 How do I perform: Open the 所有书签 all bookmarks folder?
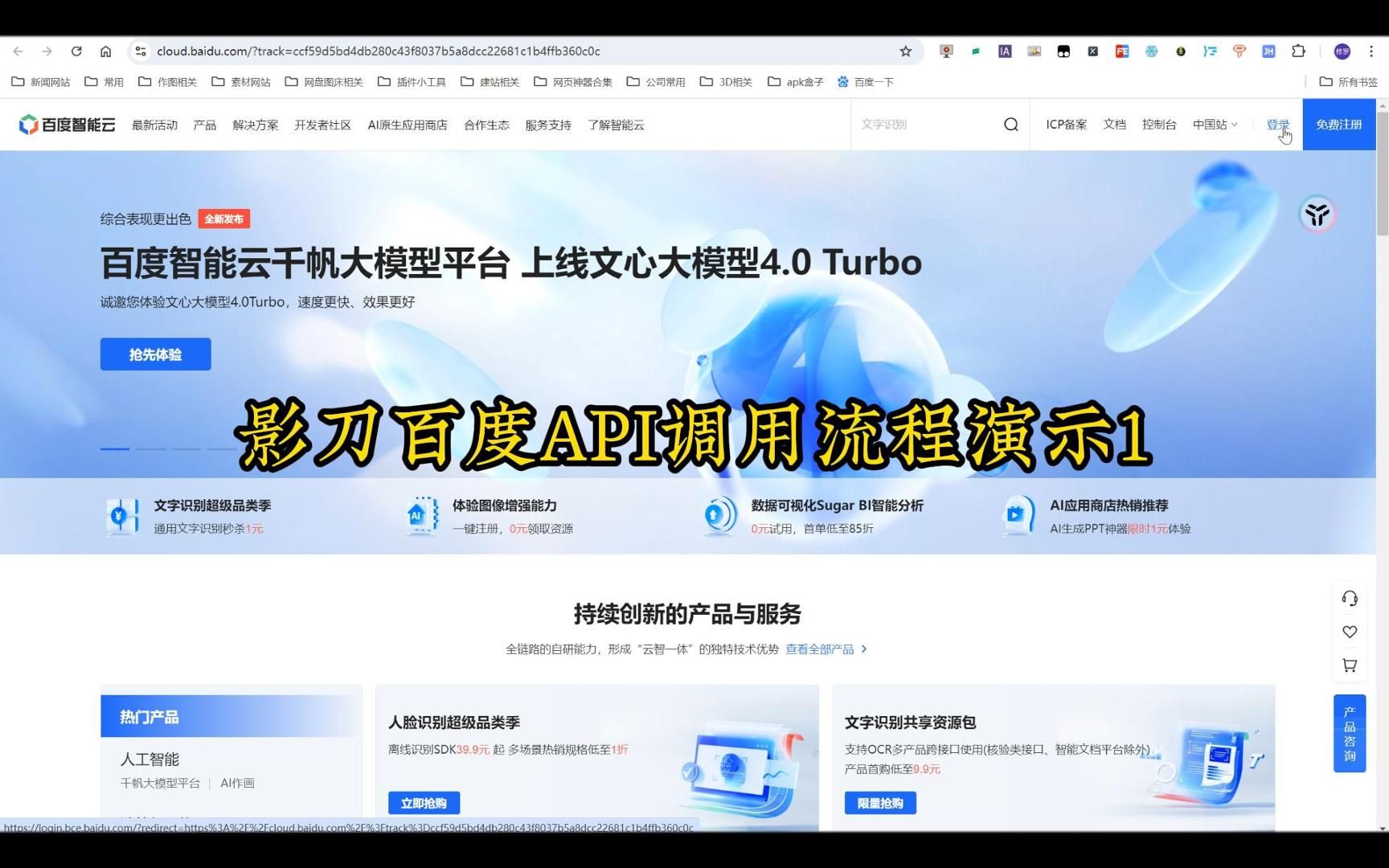(x=1349, y=82)
